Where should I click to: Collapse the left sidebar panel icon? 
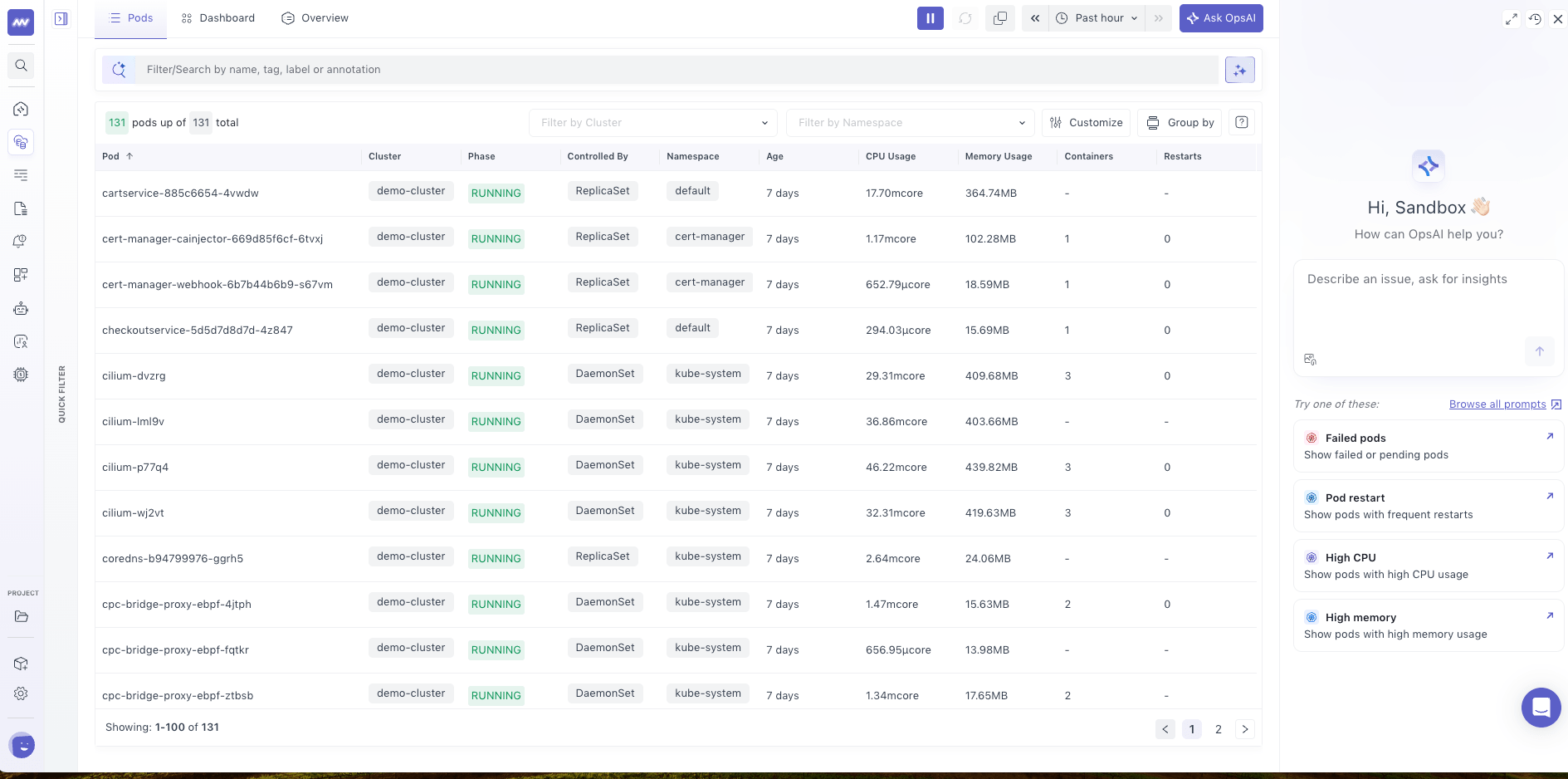[61, 18]
